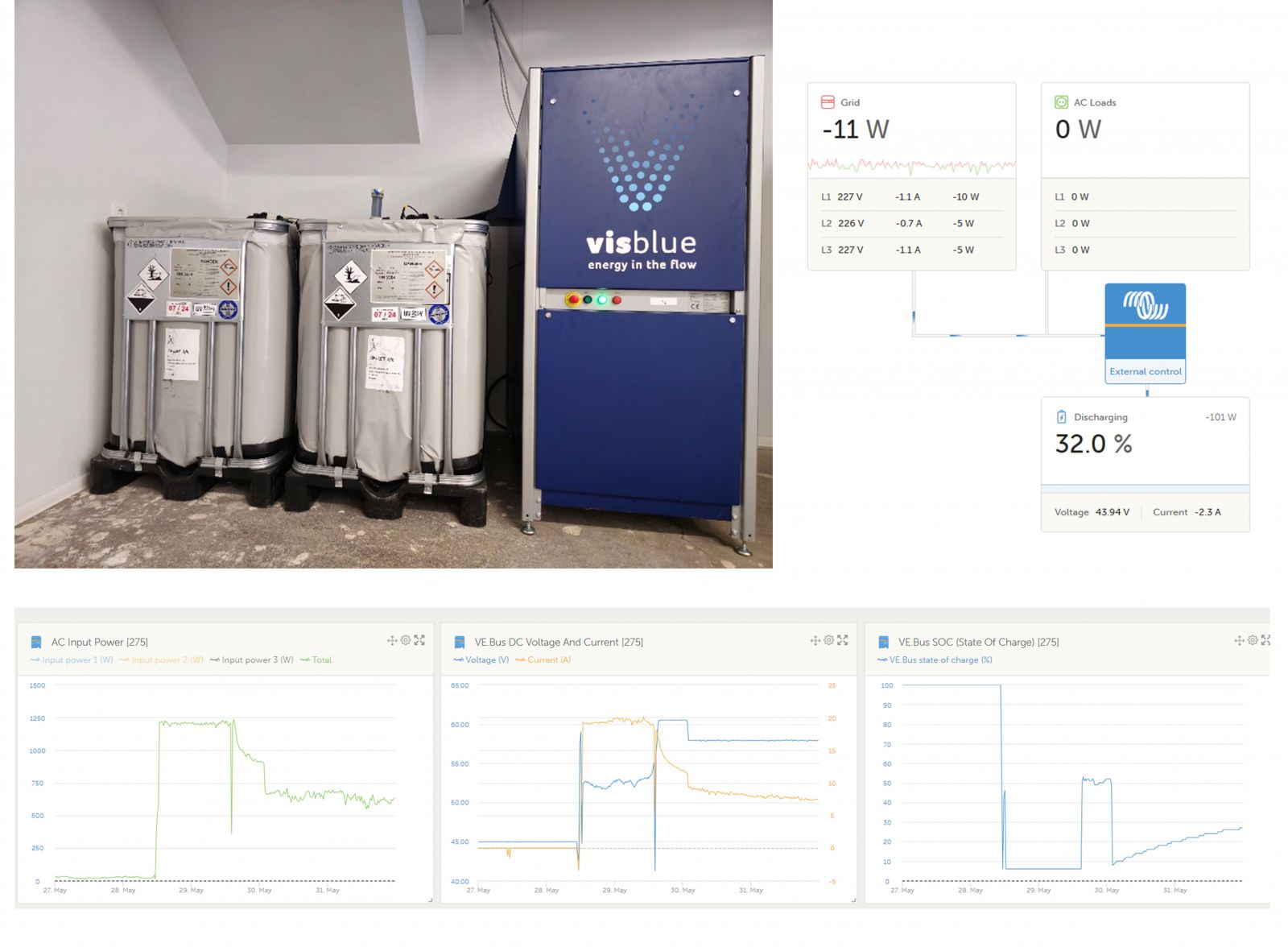
Task: Toggle VE.Bus state of charge (%) series
Action: 935,660
